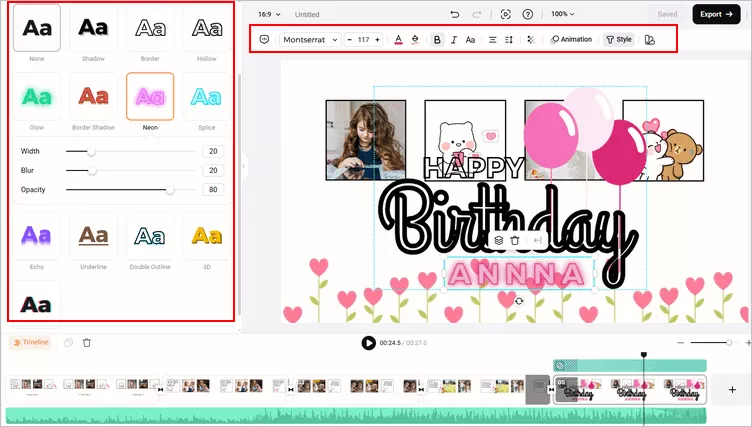The height and width of the screenshot is (427, 752).
Task: Click the playhead marker on timeline
Action: 644,355
